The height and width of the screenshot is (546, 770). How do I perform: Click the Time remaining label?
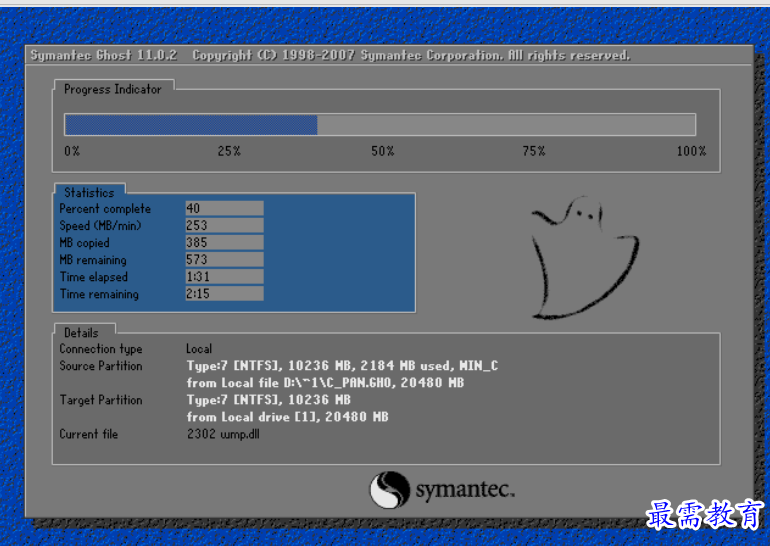click(99, 294)
